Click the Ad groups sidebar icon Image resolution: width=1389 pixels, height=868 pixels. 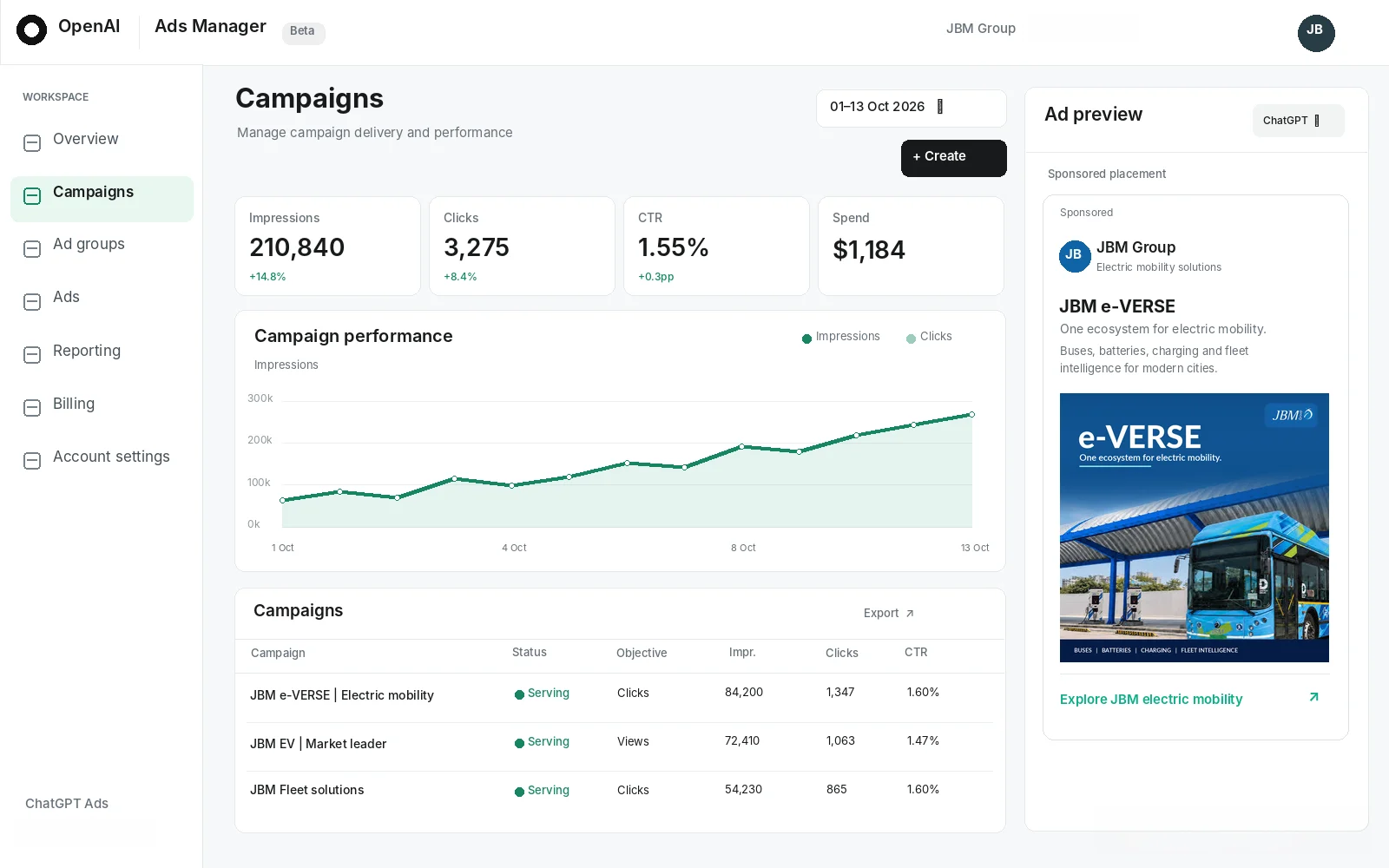pyautogui.click(x=32, y=249)
